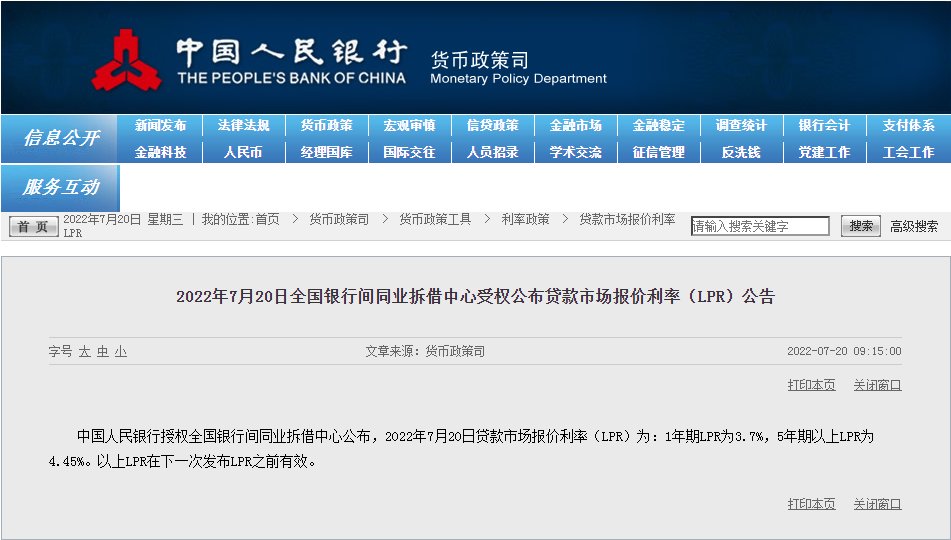Click the 信息公开 tab
The height and width of the screenshot is (540, 951).
click(60, 138)
